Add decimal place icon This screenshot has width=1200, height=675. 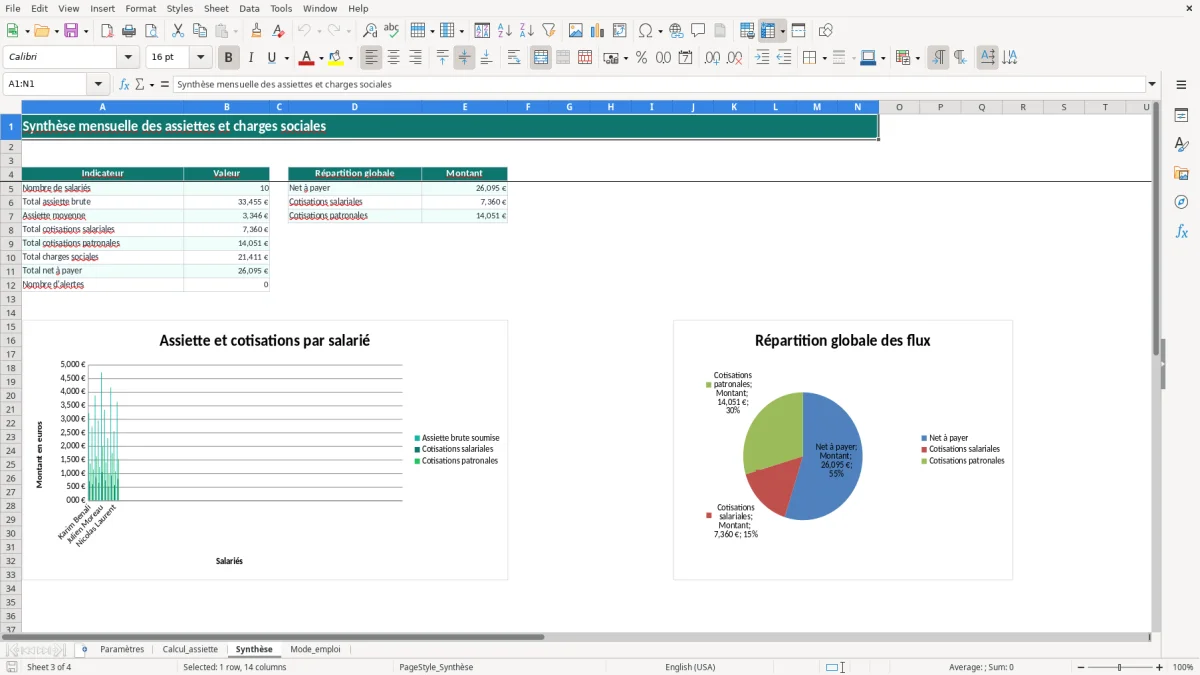point(712,58)
